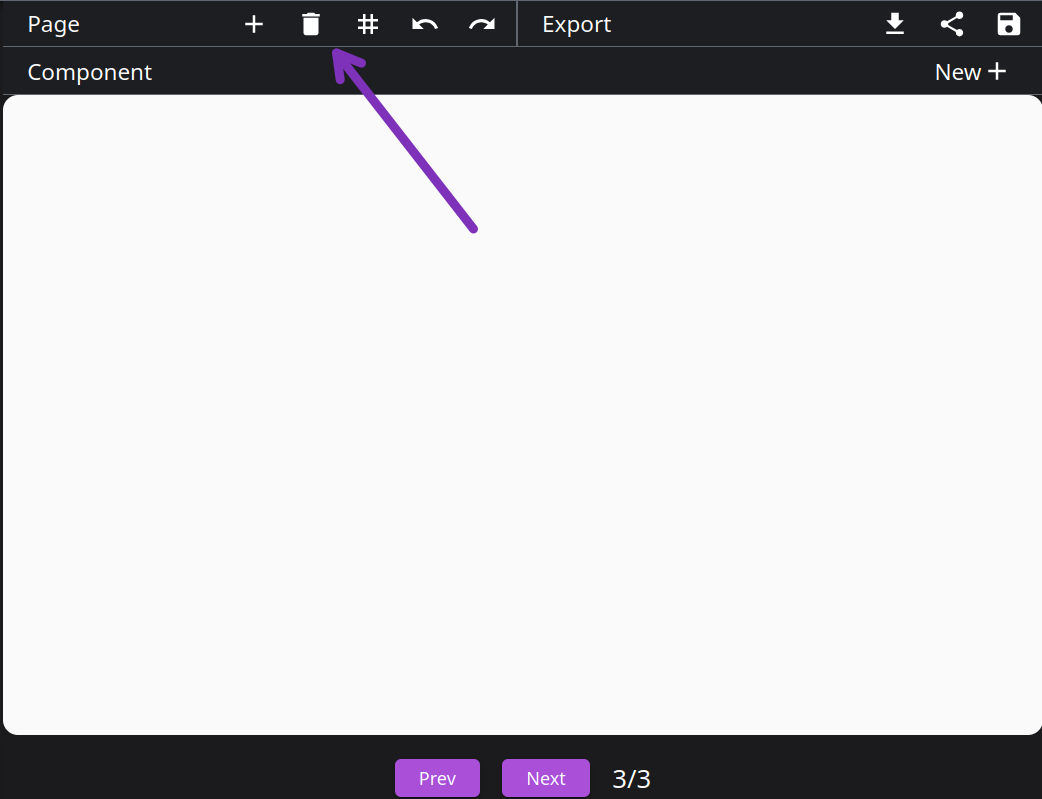Open the Page menu
This screenshot has height=799, width=1042.
point(53,24)
